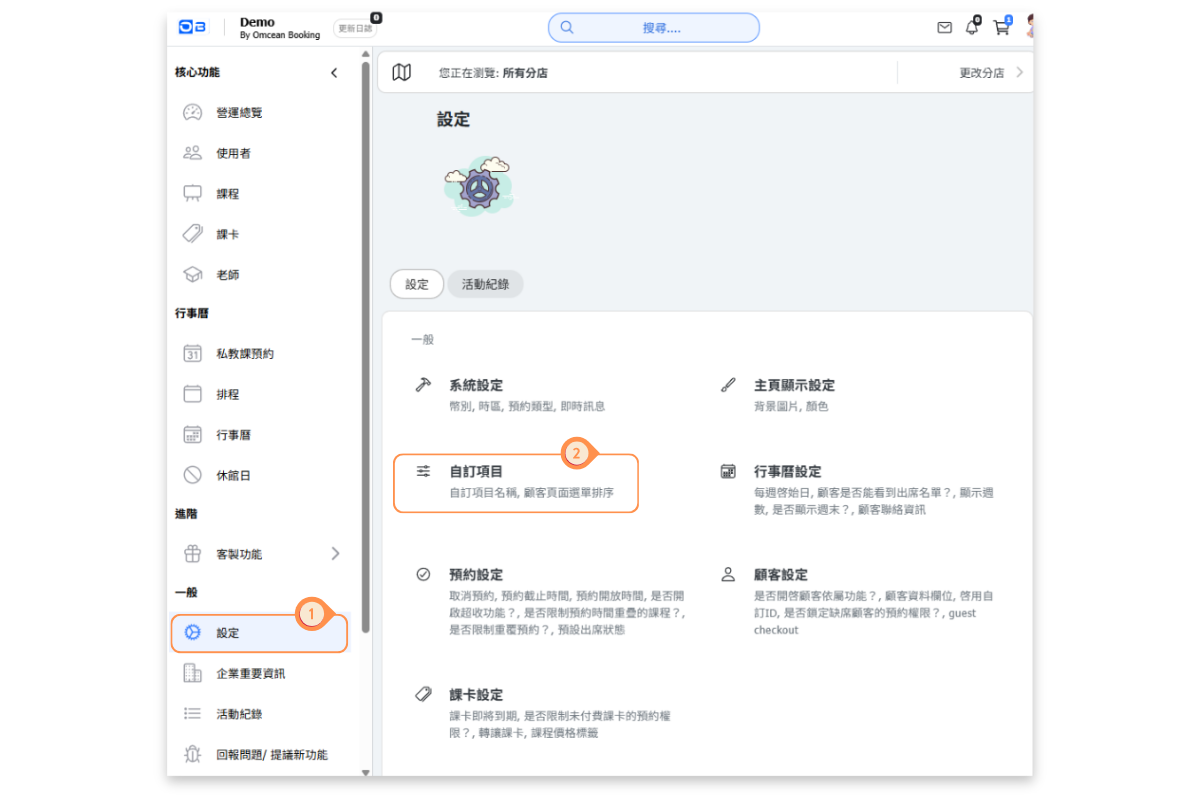Click the mail envelope icon

click(944, 28)
